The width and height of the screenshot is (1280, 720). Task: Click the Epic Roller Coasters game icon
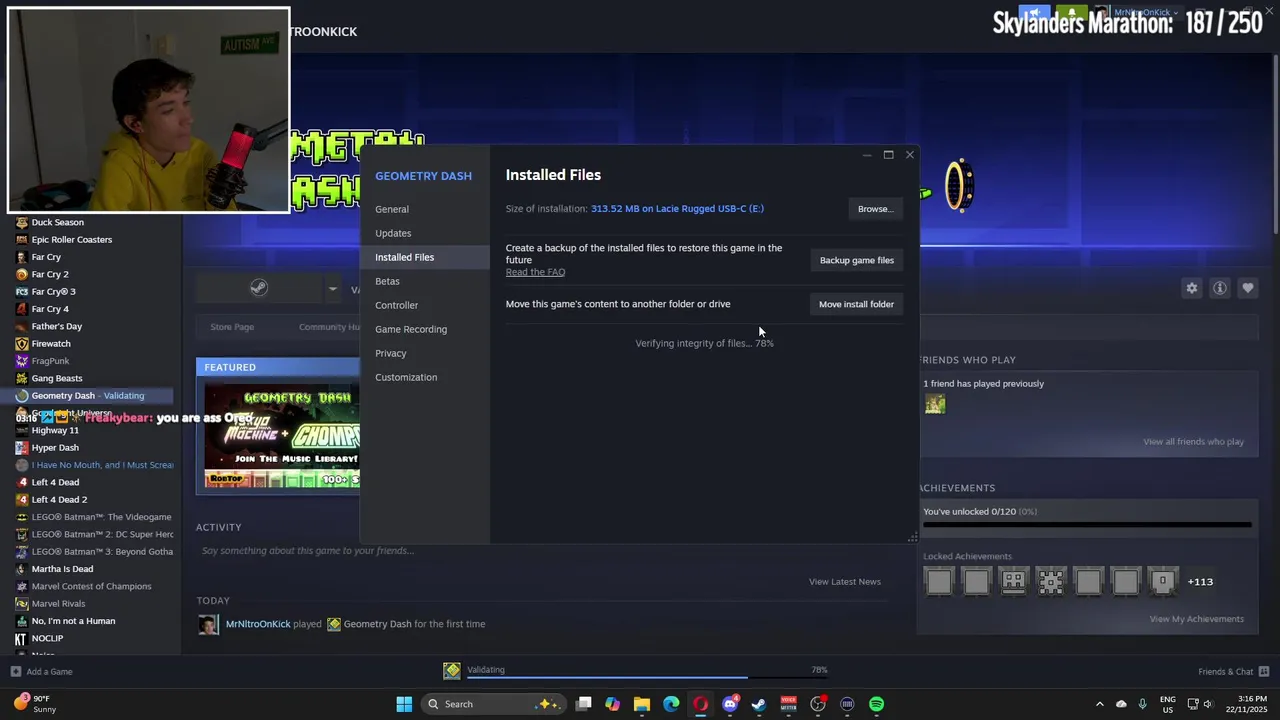21,239
